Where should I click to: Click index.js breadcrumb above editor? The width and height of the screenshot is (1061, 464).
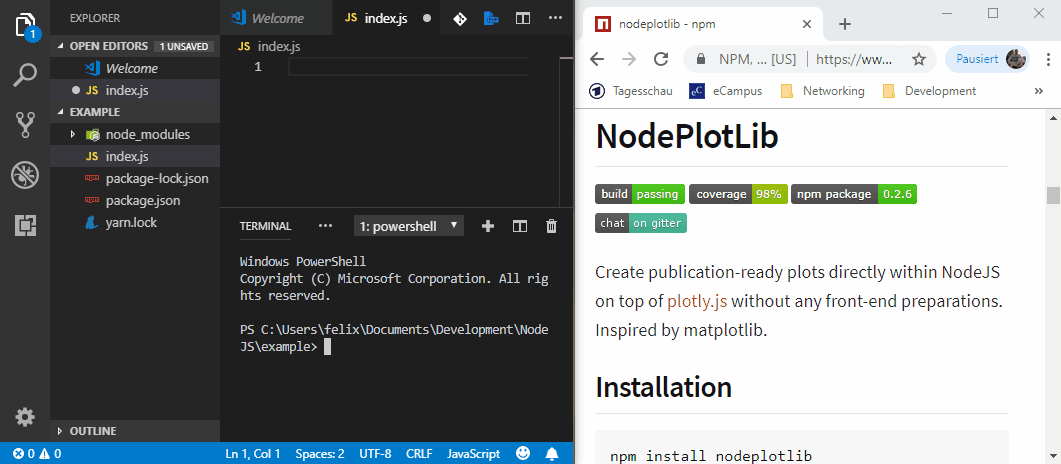[x=270, y=46]
